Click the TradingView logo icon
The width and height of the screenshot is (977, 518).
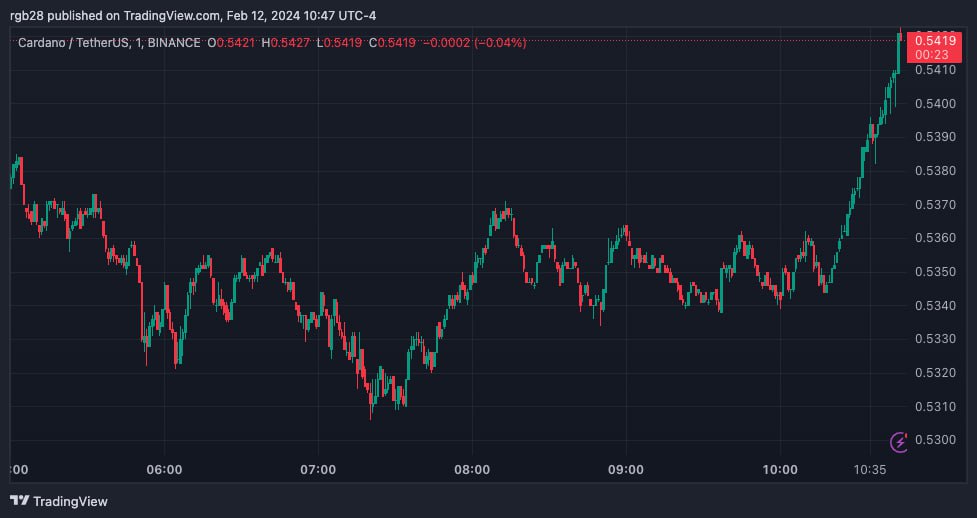tap(20, 501)
